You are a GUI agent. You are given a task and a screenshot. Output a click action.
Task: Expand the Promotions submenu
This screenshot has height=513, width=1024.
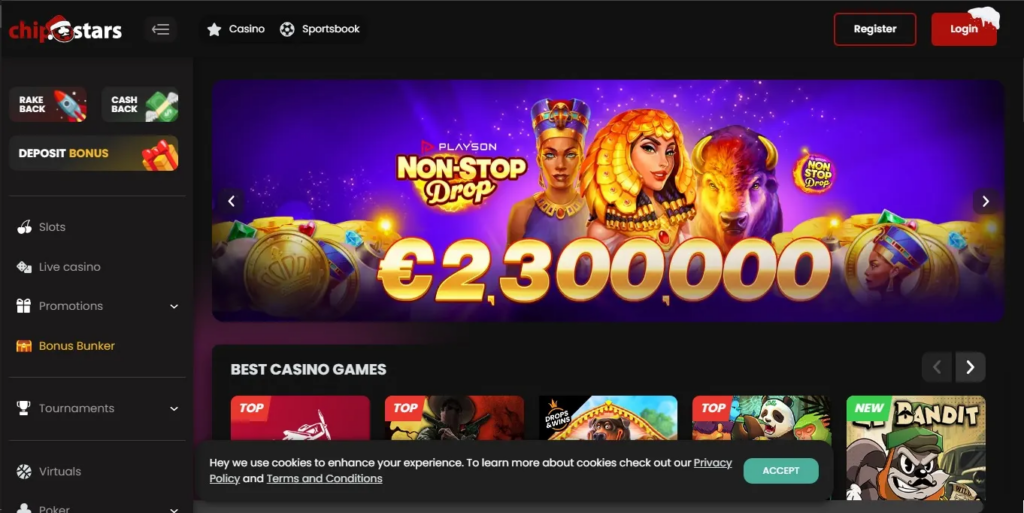(174, 306)
